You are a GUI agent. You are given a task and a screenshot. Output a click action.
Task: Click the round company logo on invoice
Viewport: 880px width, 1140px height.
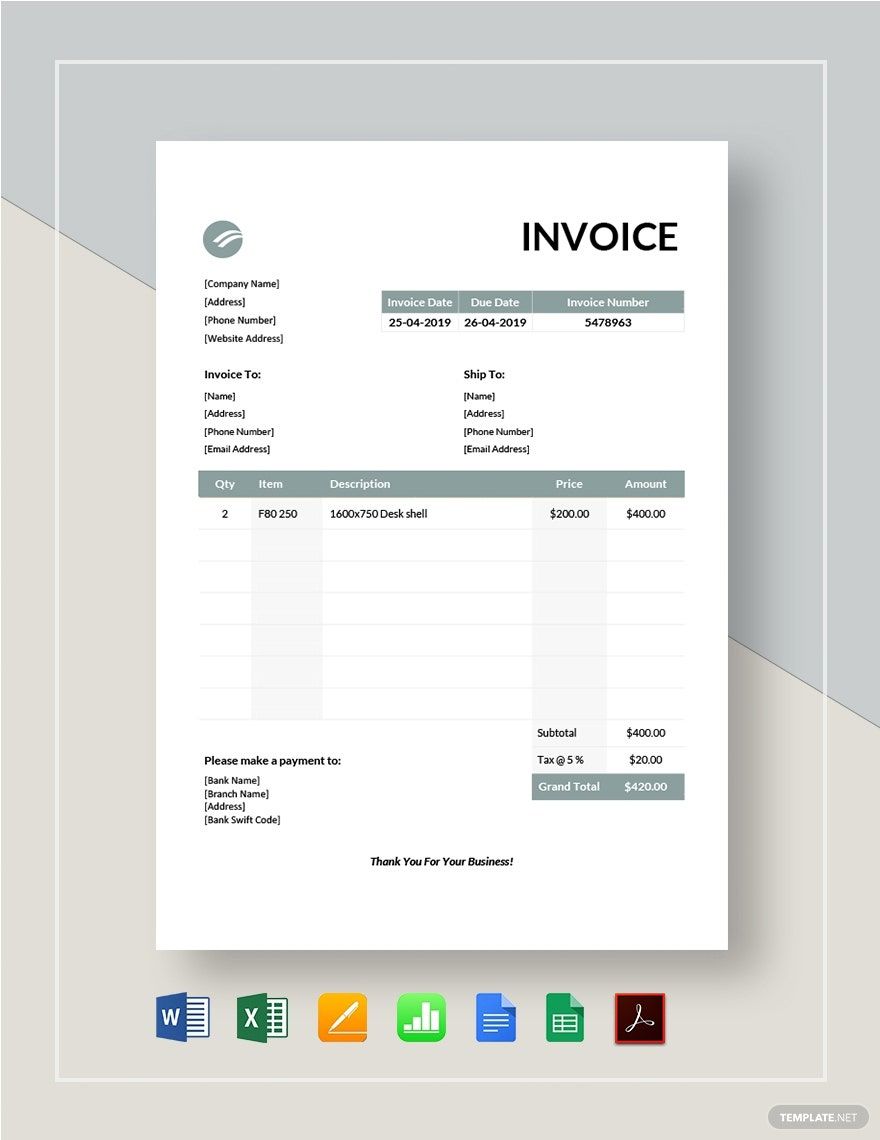(x=223, y=239)
